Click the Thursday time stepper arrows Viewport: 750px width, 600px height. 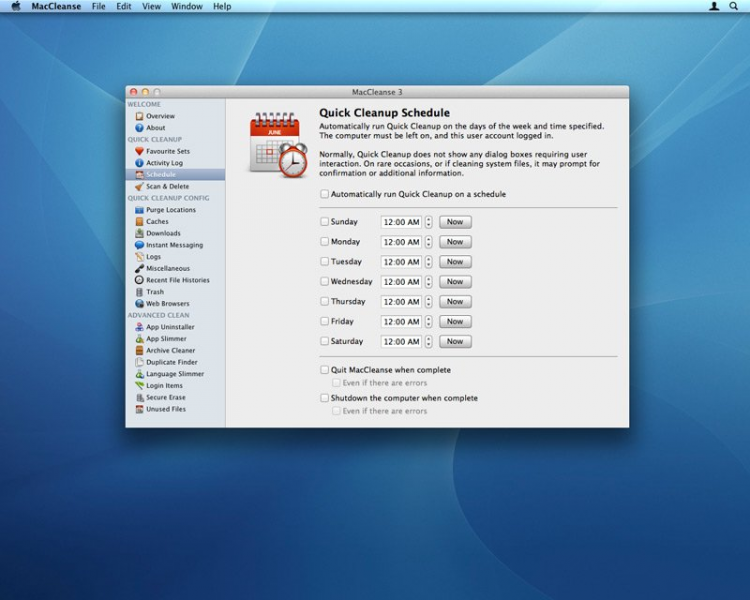point(429,302)
